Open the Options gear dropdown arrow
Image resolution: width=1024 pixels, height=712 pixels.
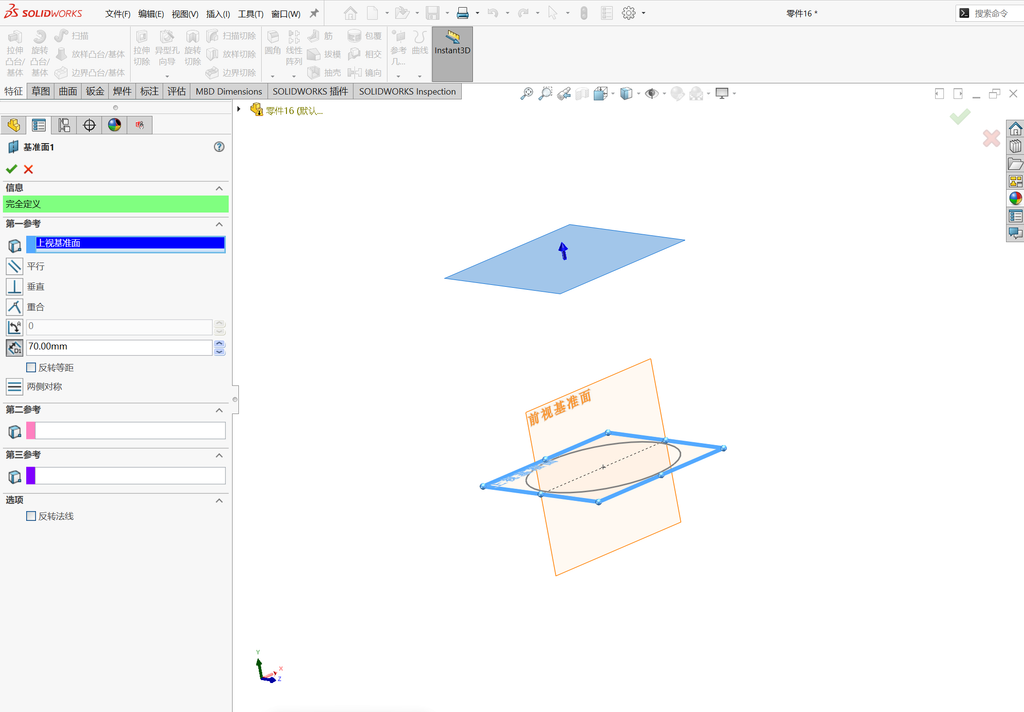(643, 13)
